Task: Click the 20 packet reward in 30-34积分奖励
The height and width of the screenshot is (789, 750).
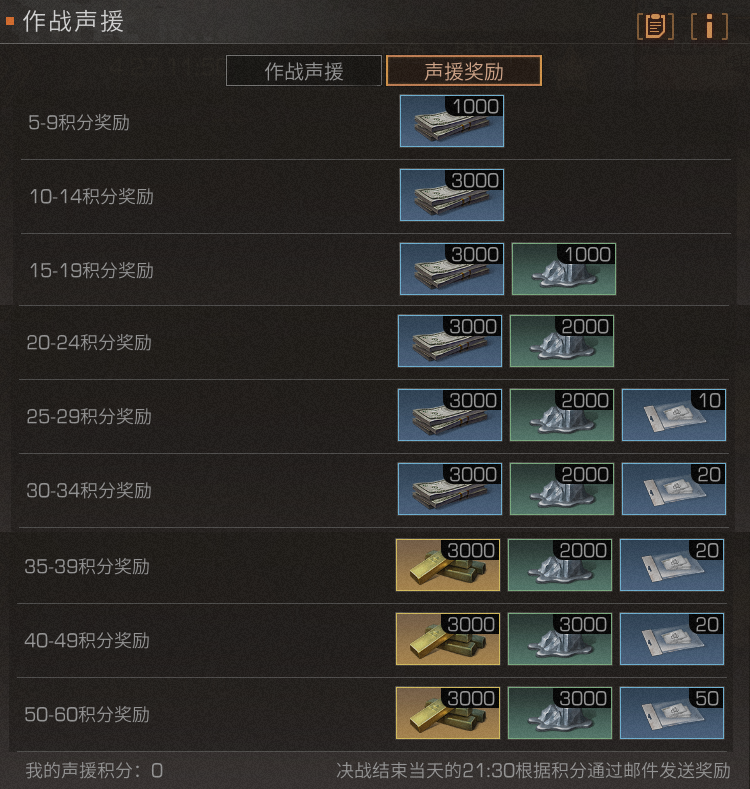Action: coord(674,489)
